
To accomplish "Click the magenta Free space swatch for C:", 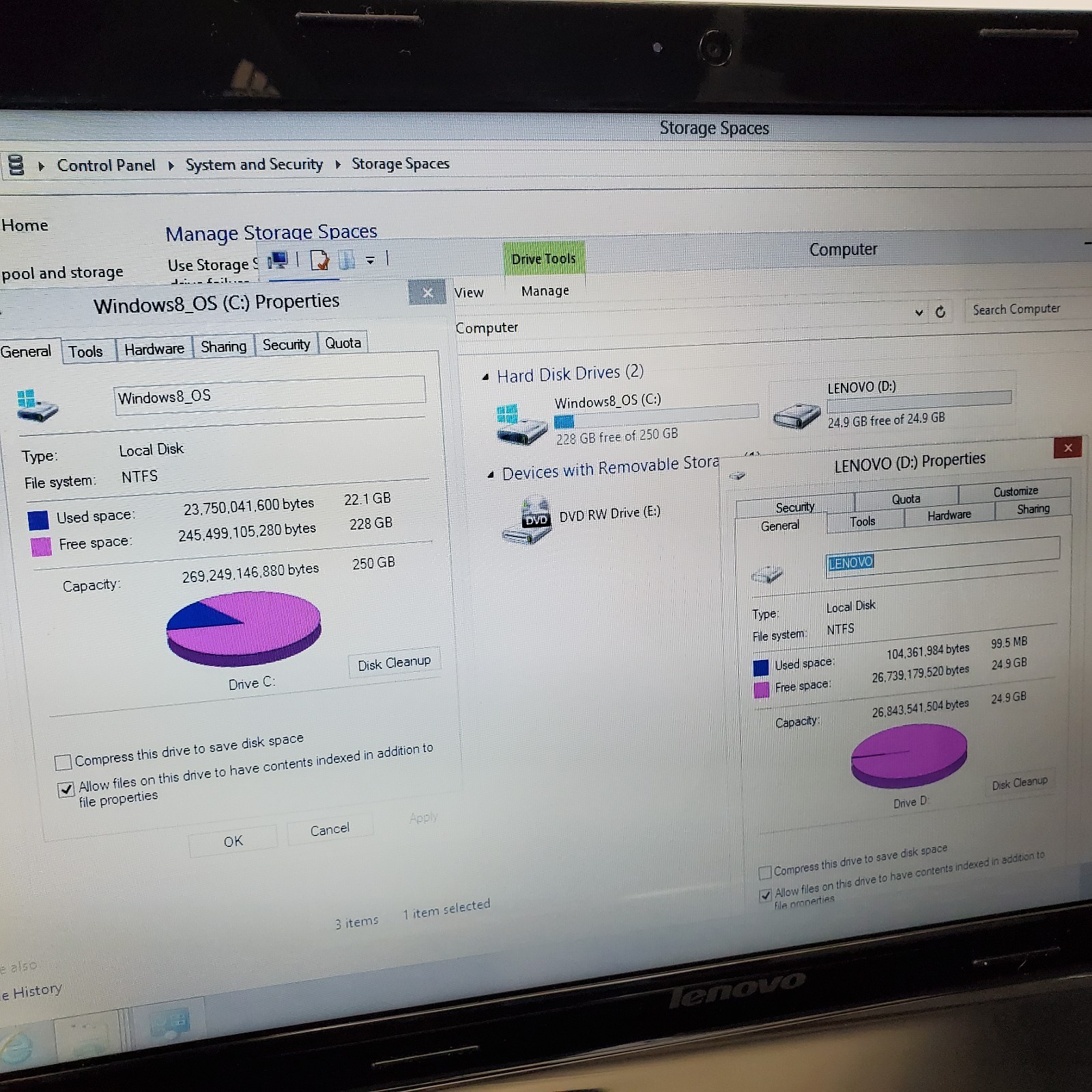I will pos(41,547).
